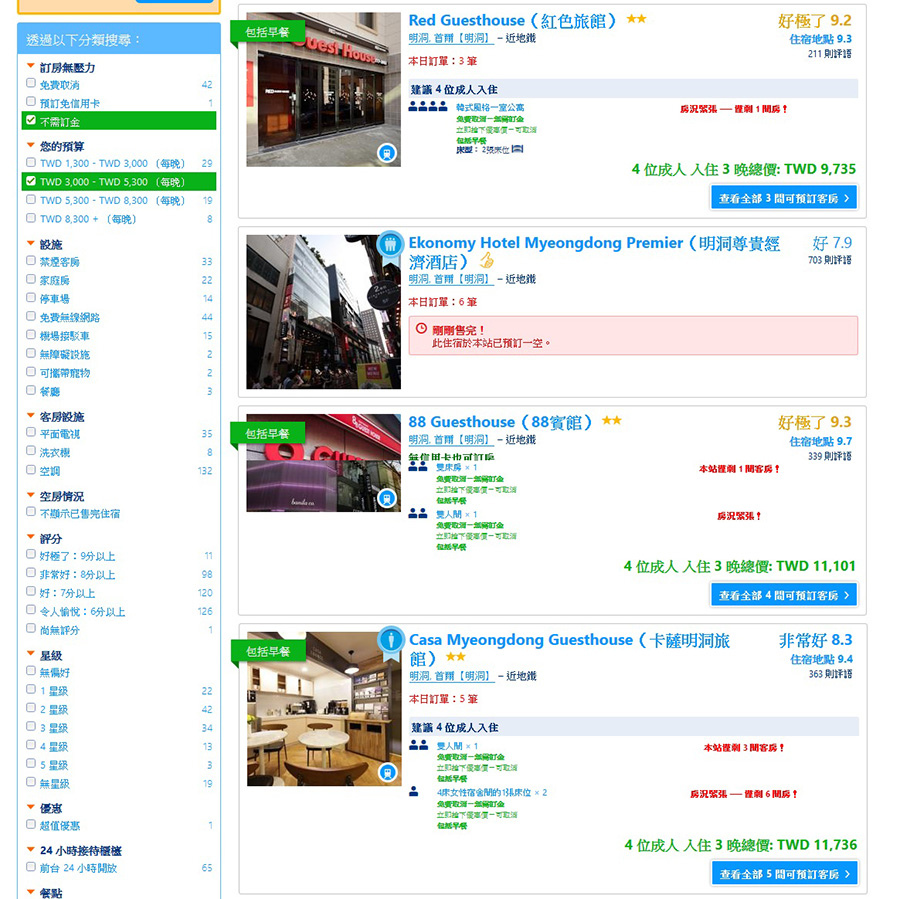Tick the 超值優惠 deal checkbox

click(31, 824)
